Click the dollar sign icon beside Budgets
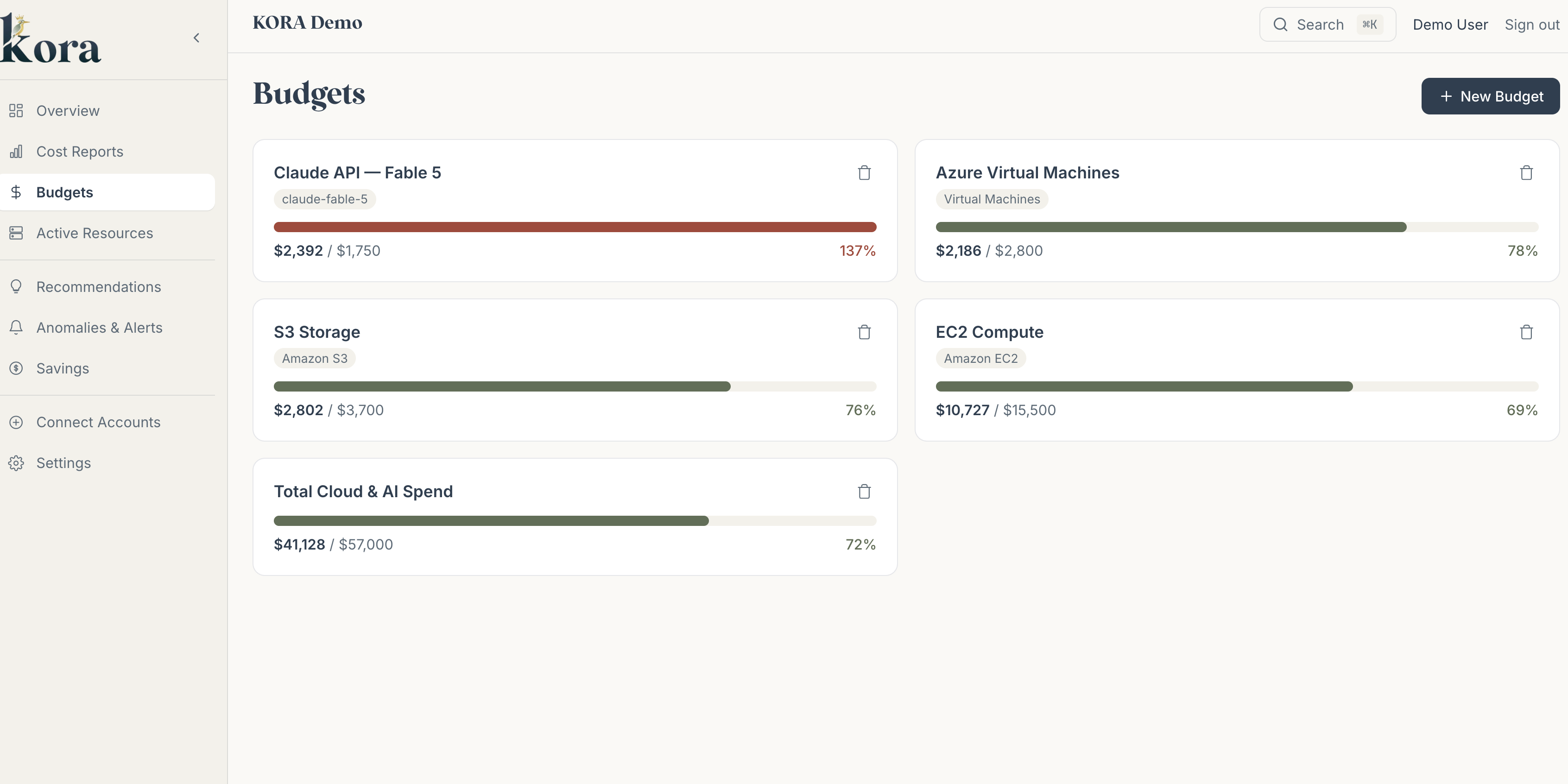The image size is (1568, 784). pyautogui.click(x=16, y=192)
